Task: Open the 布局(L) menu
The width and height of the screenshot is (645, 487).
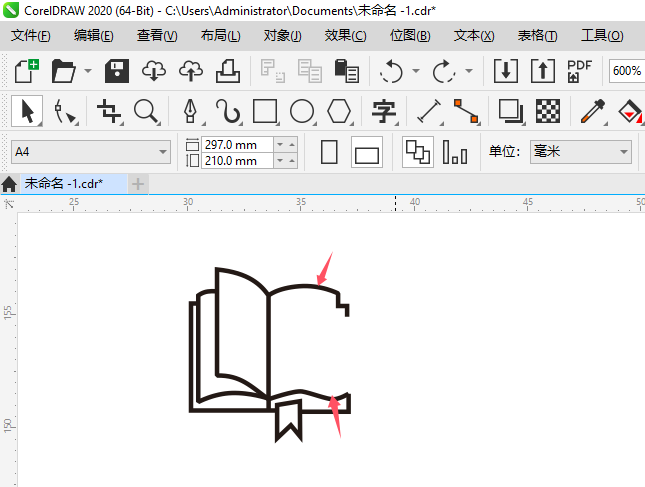Action: click(x=220, y=35)
